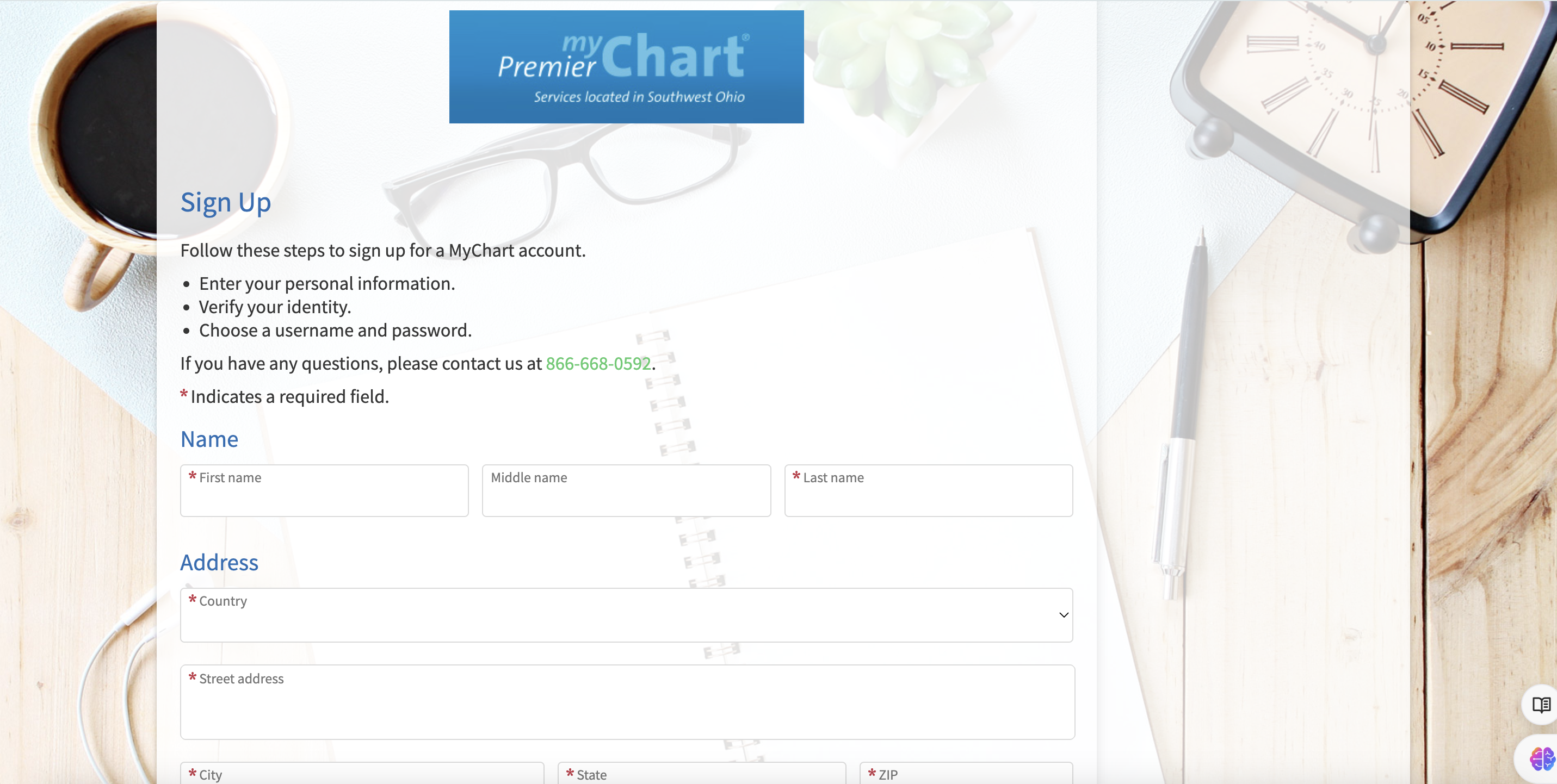1557x784 pixels.
Task: Click the Last name required input field
Action: click(x=928, y=490)
